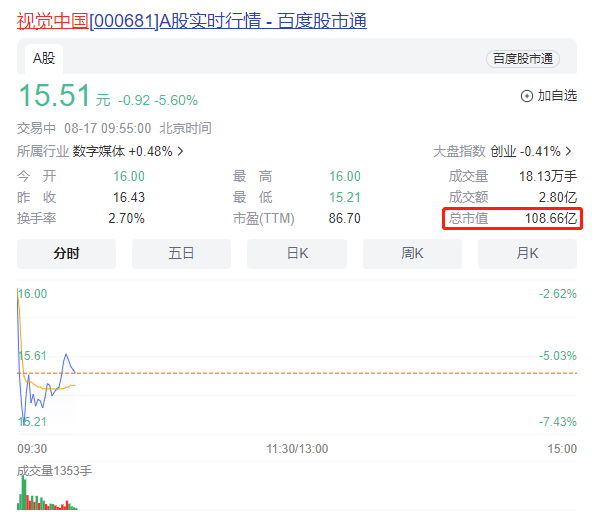This screenshot has height=516, width=596.
Task: Click the 今开 value 16.00
Action: (129, 176)
